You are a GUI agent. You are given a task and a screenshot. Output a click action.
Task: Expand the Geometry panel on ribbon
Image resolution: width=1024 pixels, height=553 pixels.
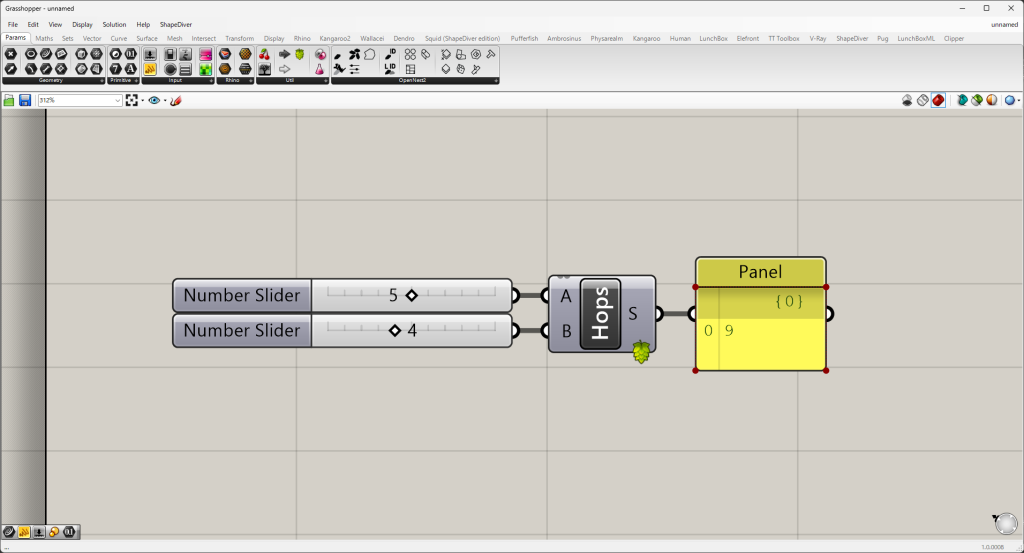102,80
